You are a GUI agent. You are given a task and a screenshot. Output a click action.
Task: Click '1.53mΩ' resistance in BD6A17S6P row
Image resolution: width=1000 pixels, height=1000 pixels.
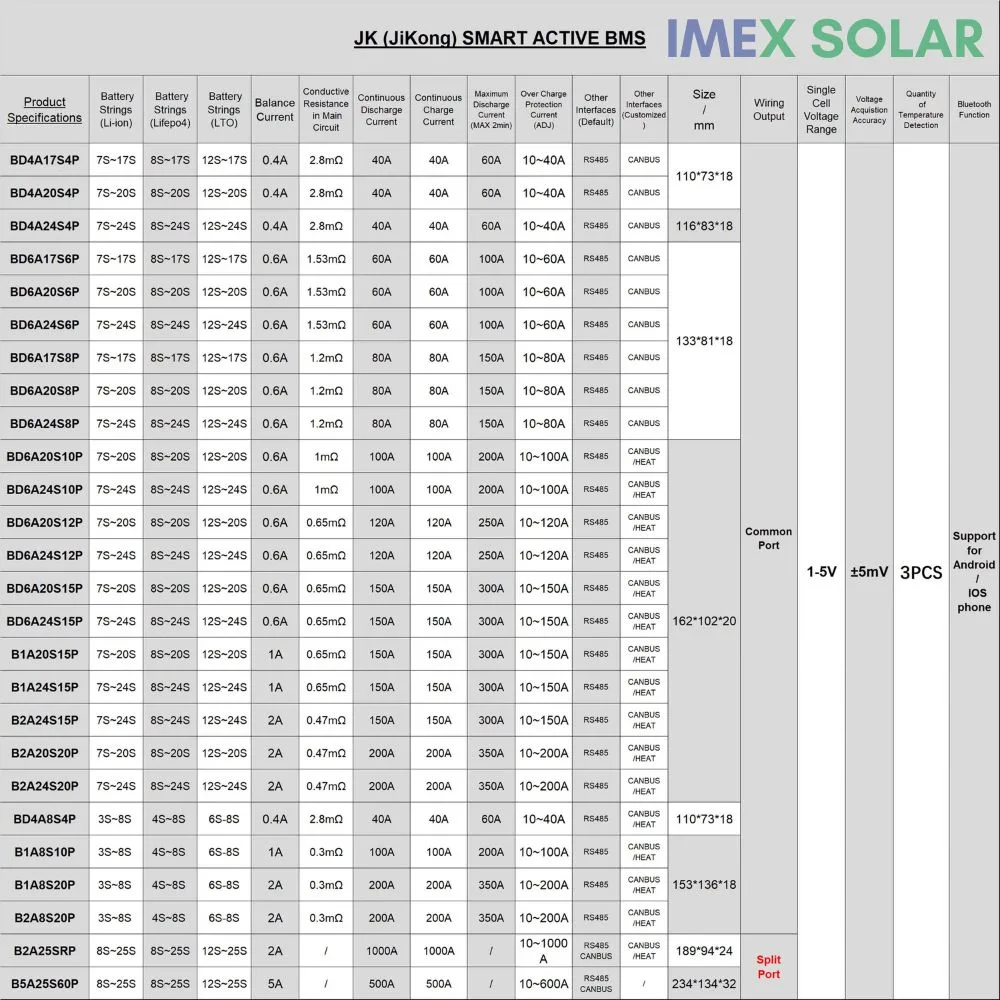tap(326, 259)
